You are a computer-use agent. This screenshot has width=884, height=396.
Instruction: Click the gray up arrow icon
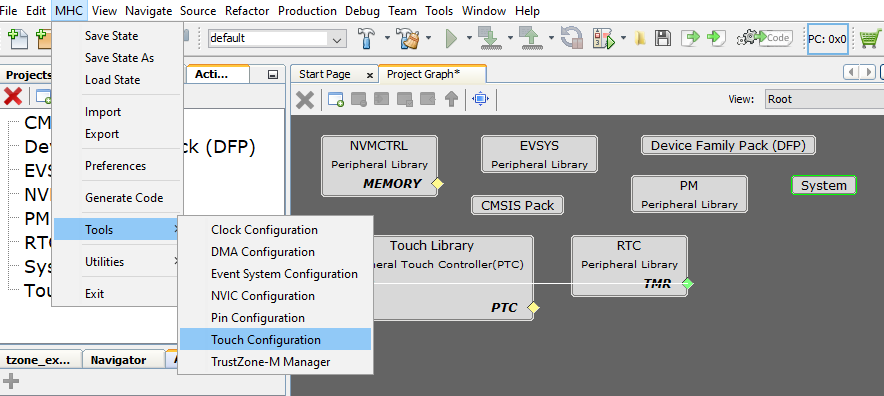coord(451,100)
